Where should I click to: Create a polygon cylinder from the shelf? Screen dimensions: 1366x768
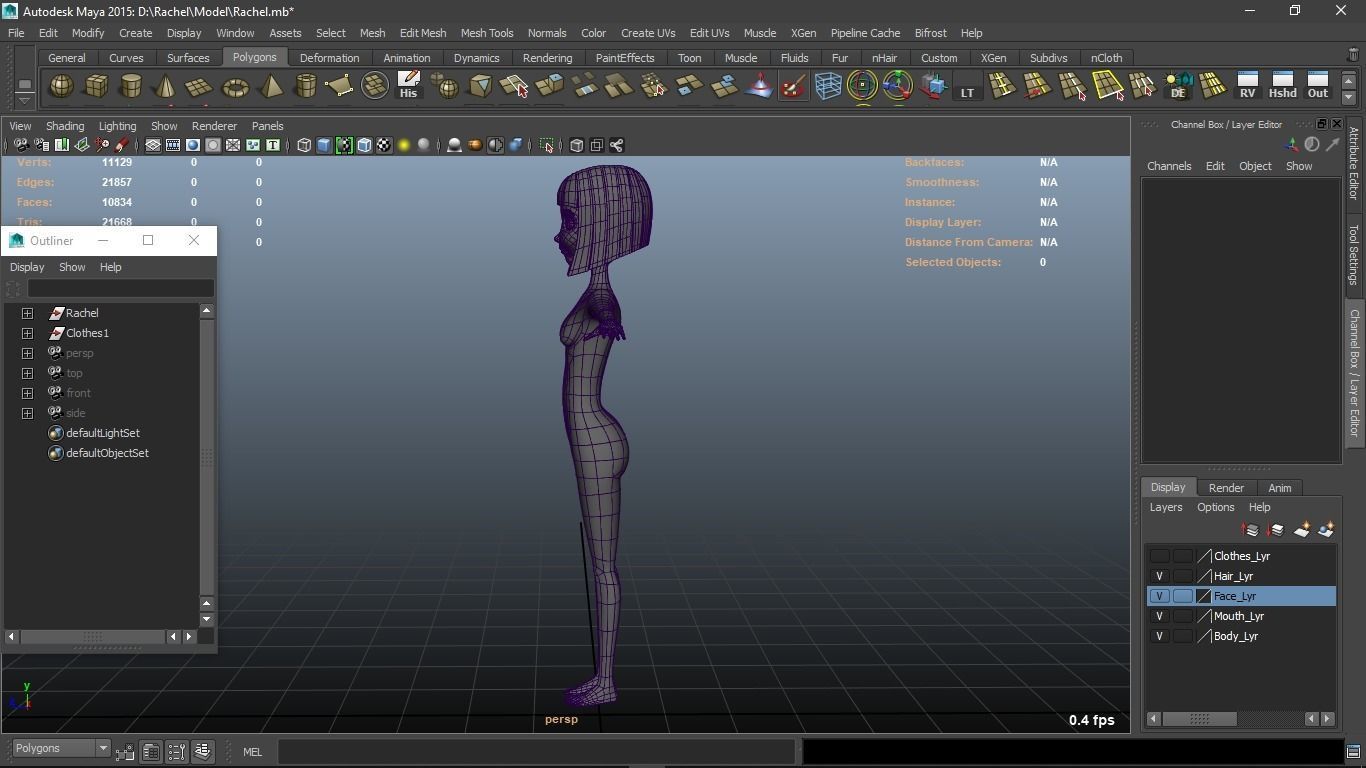(x=131, y=87)
